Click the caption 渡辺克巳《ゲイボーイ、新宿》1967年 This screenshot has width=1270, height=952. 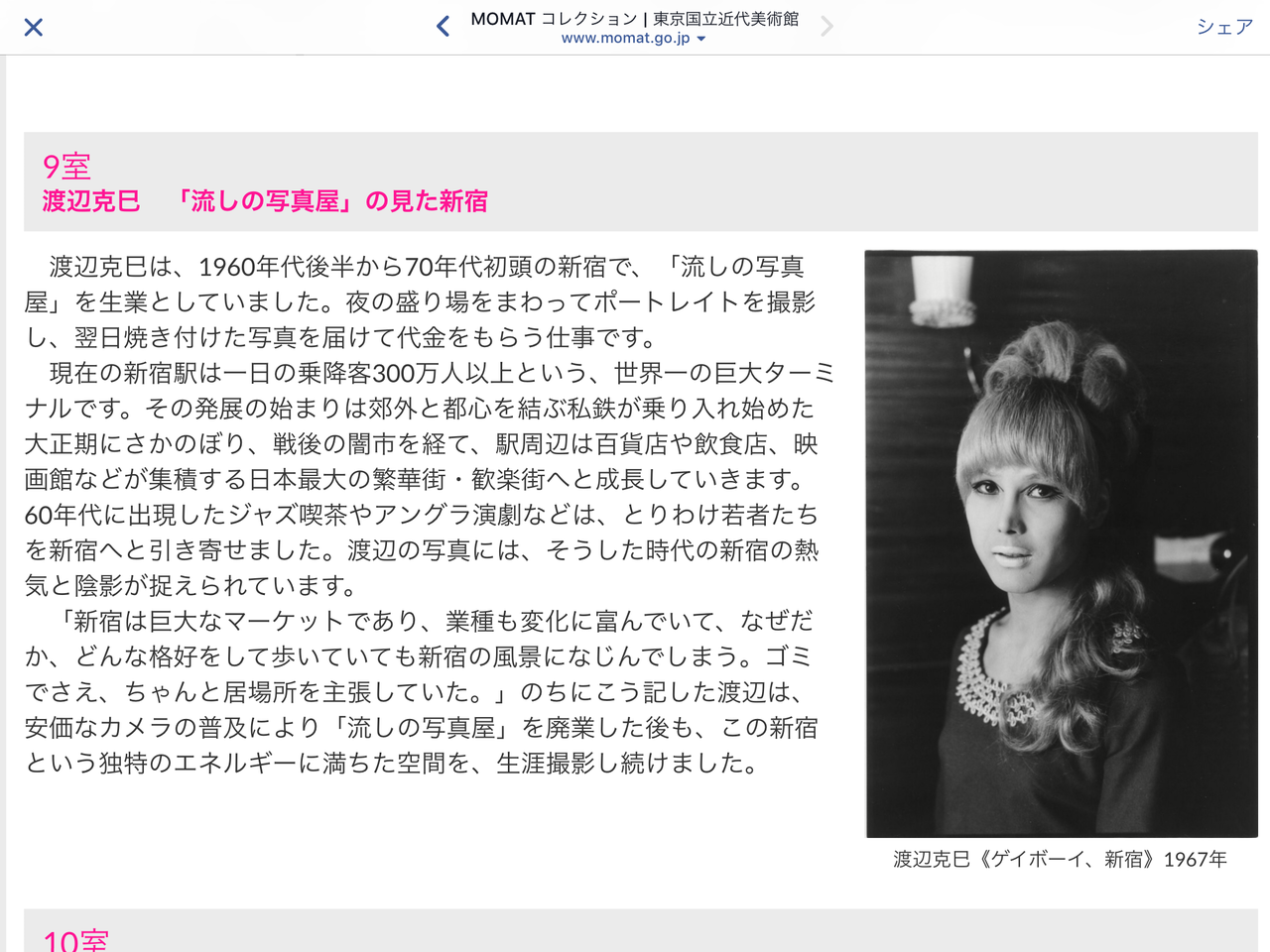click(x=1061, y=860)
